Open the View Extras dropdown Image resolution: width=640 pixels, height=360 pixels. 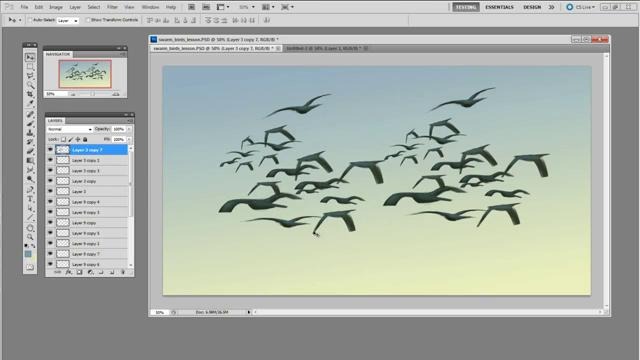(223, 7)
